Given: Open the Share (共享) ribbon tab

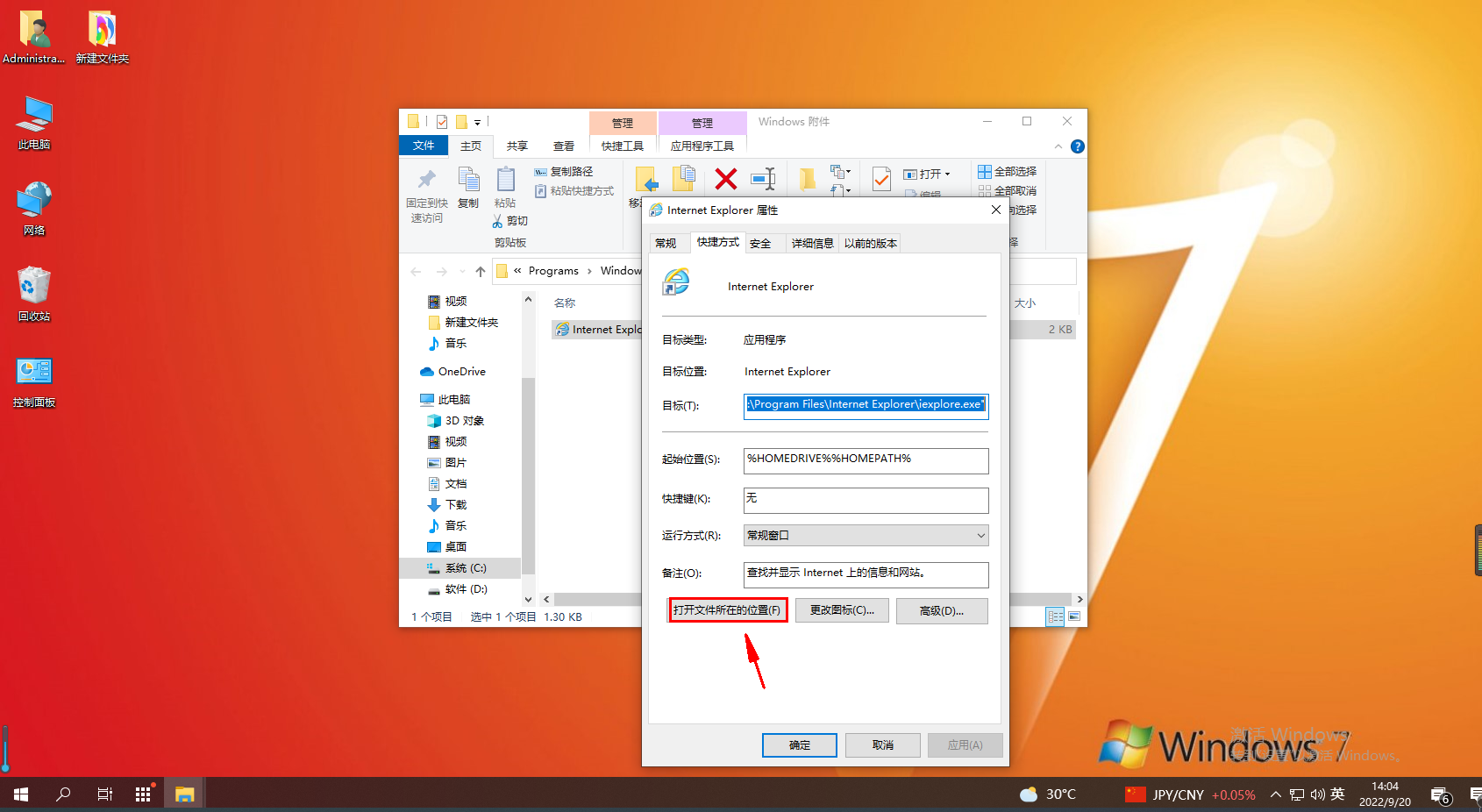Looking at the screenshot, I should click(x=517, y=146).
